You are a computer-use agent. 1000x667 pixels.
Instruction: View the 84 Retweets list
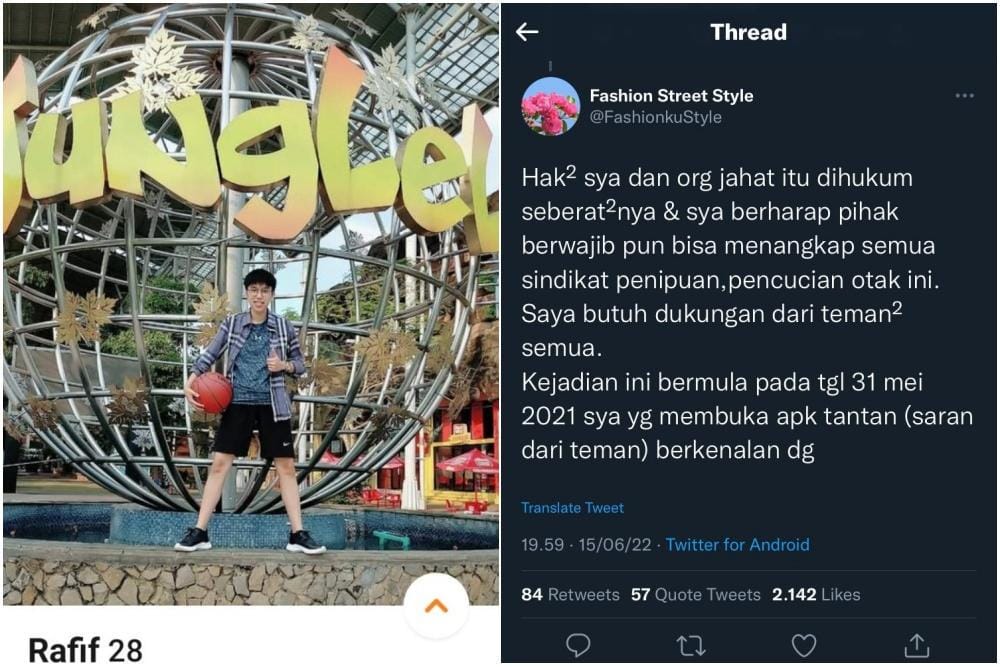pos(570,594)
